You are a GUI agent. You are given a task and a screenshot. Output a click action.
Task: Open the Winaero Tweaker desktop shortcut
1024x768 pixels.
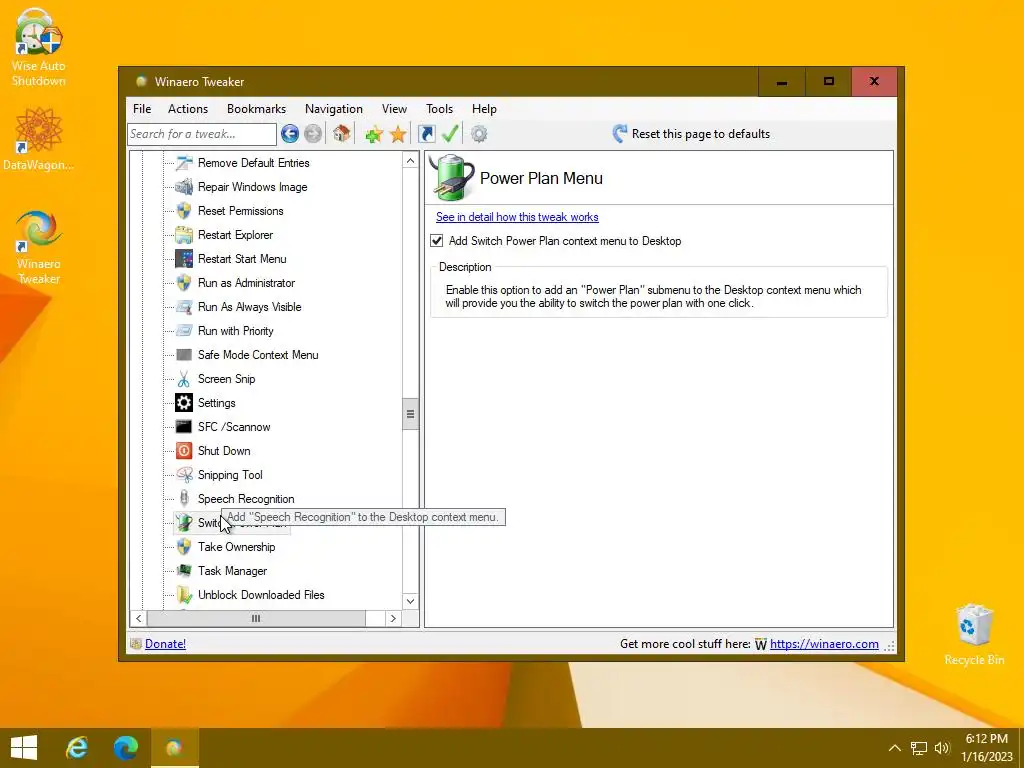(39, 248)
